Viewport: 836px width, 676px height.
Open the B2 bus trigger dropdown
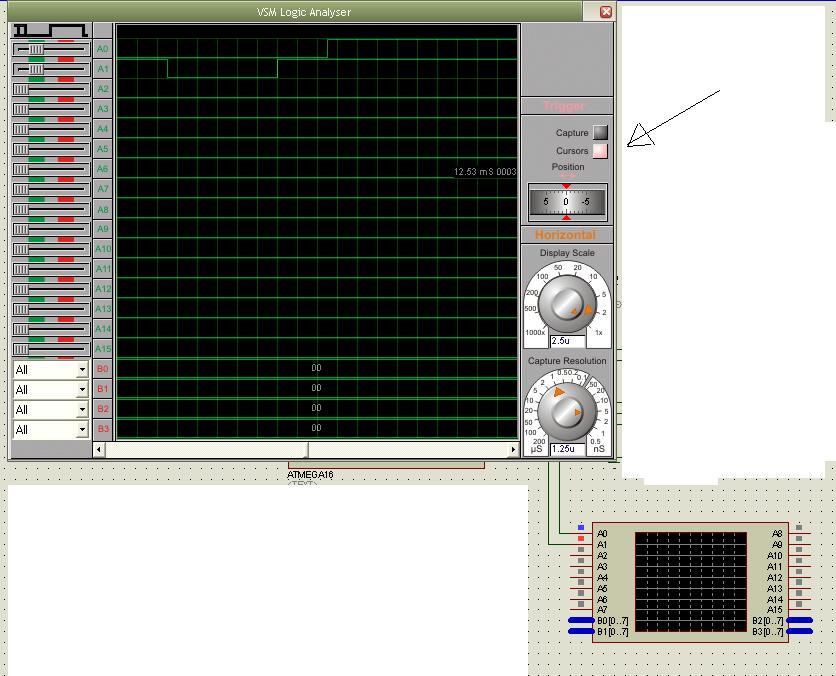tap(82, 410)
